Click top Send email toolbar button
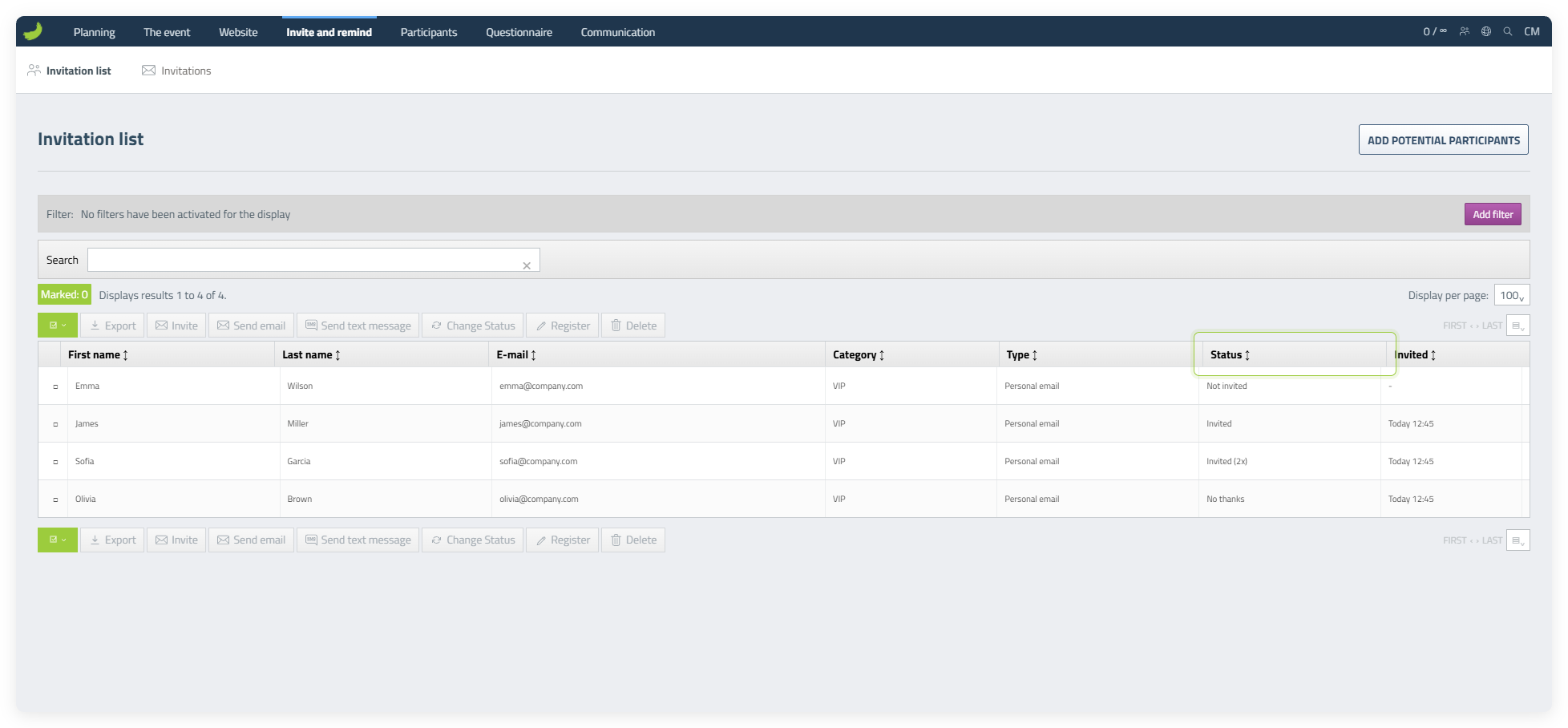Image resolution: width=1568 pixels, height=728 pixels. point(251,326)
